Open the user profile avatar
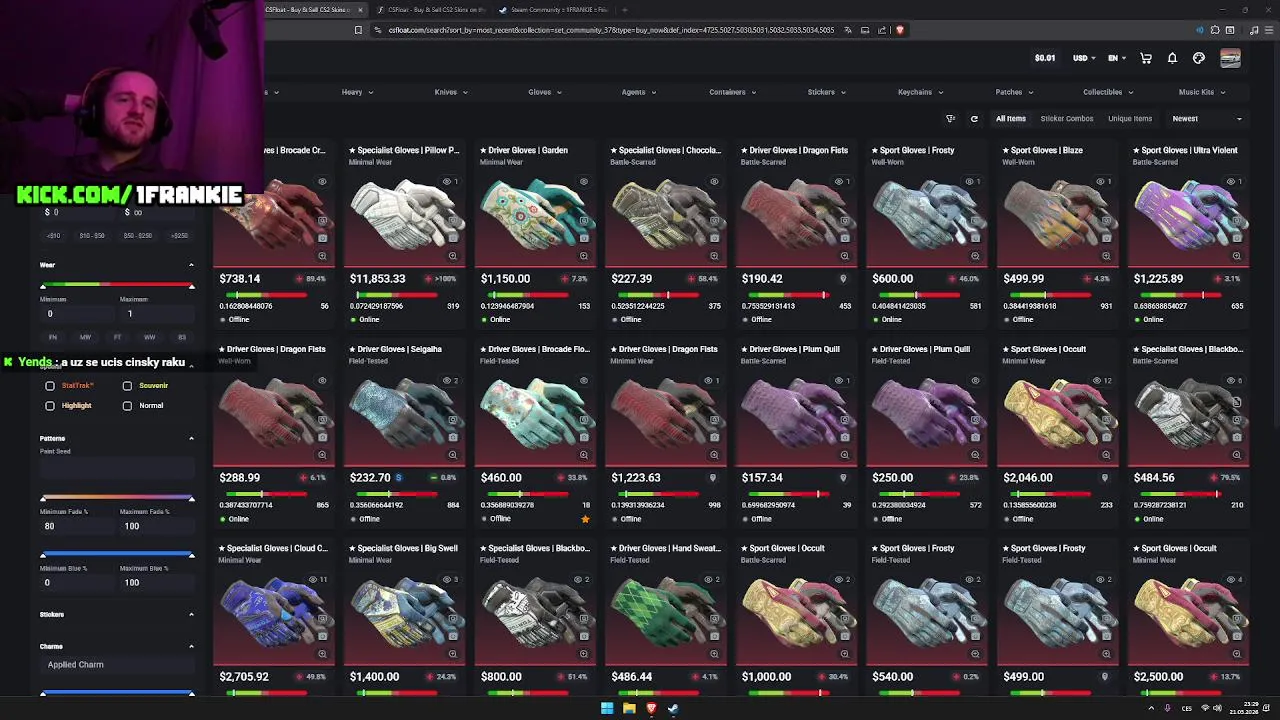 [x=1230, y=58]
